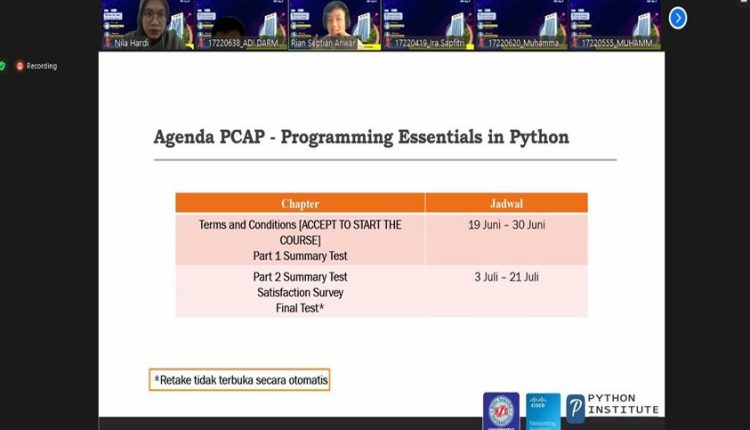
Task: Click the Retake tidak terbuka note box
Action: tap(240, 380)
